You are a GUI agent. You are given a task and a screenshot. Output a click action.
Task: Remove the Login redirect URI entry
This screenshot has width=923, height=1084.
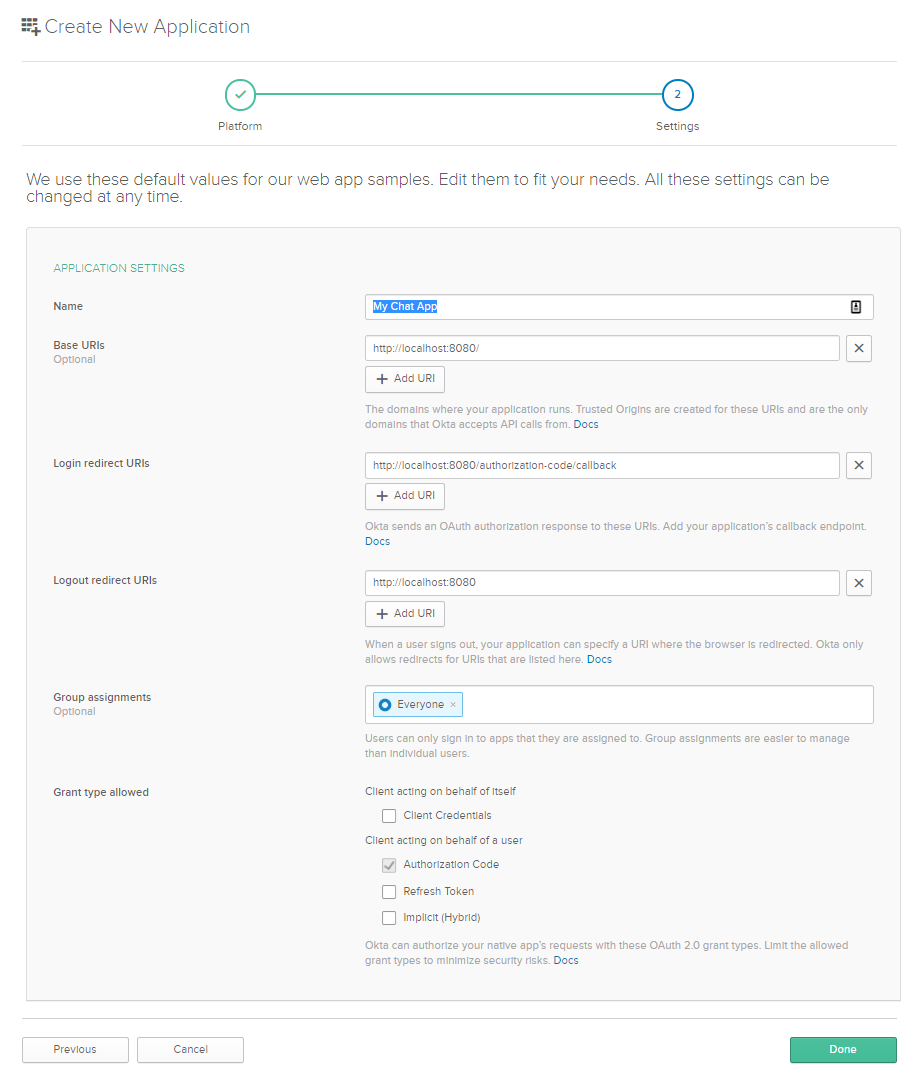pos(859,466)
